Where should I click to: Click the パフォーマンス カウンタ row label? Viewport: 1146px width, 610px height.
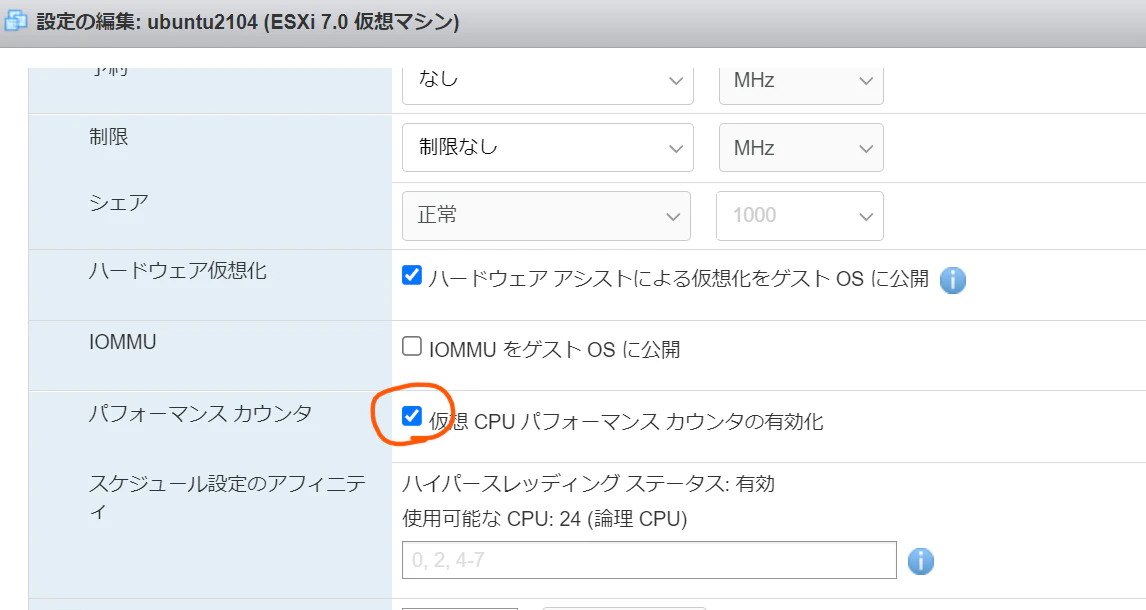200,413
